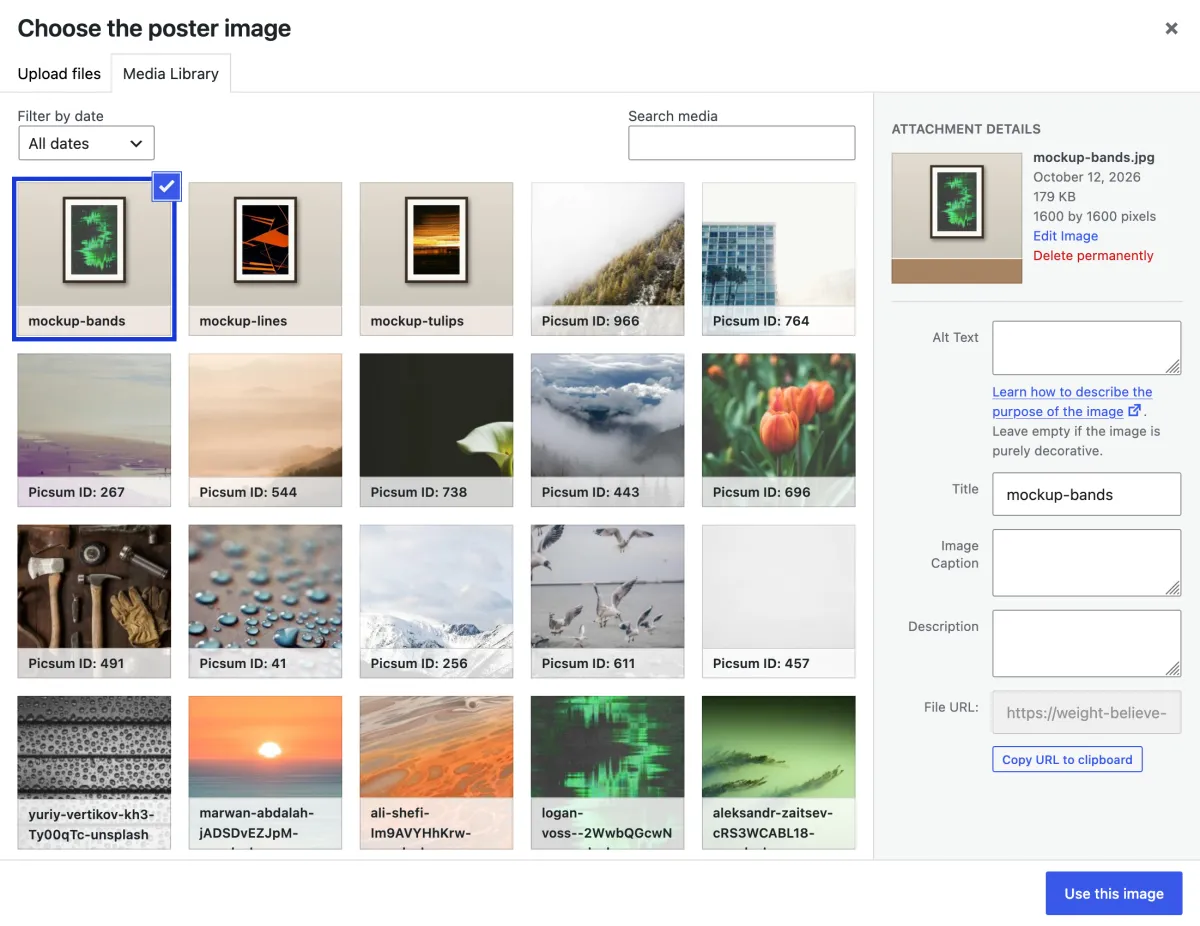Open the Filter by date dropdown
Image resolution: width=1200 pixels, height=926 pixels.
(x=86, y=143)
